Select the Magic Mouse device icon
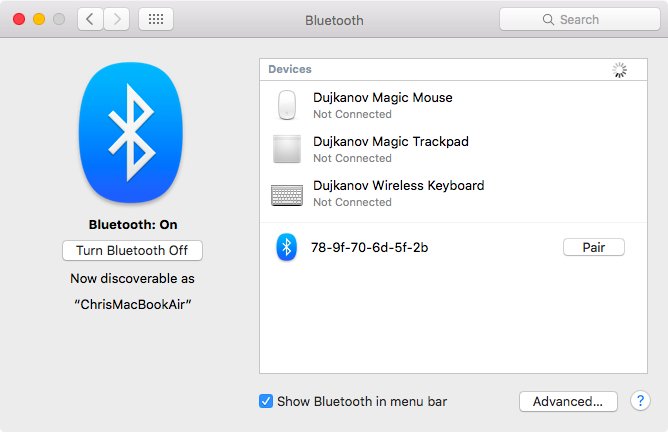Image resolution: width=668 pixels, height=432 pixels. point(287,105)
